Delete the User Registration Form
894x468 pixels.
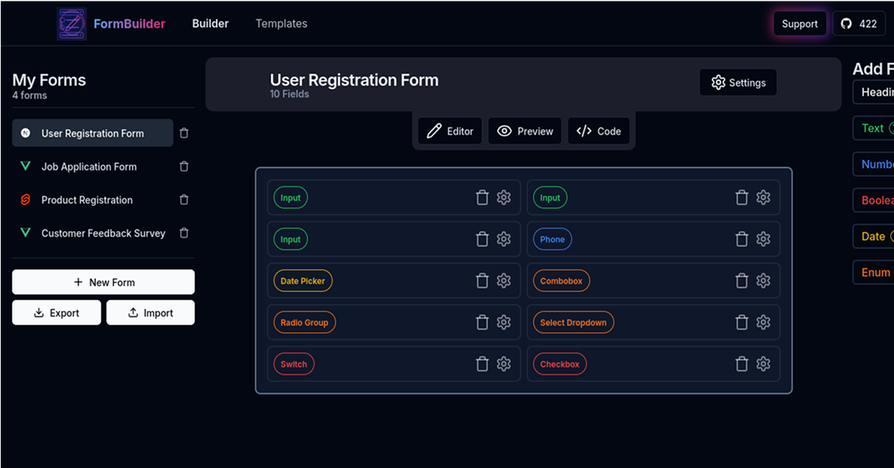tap(184, 133)
